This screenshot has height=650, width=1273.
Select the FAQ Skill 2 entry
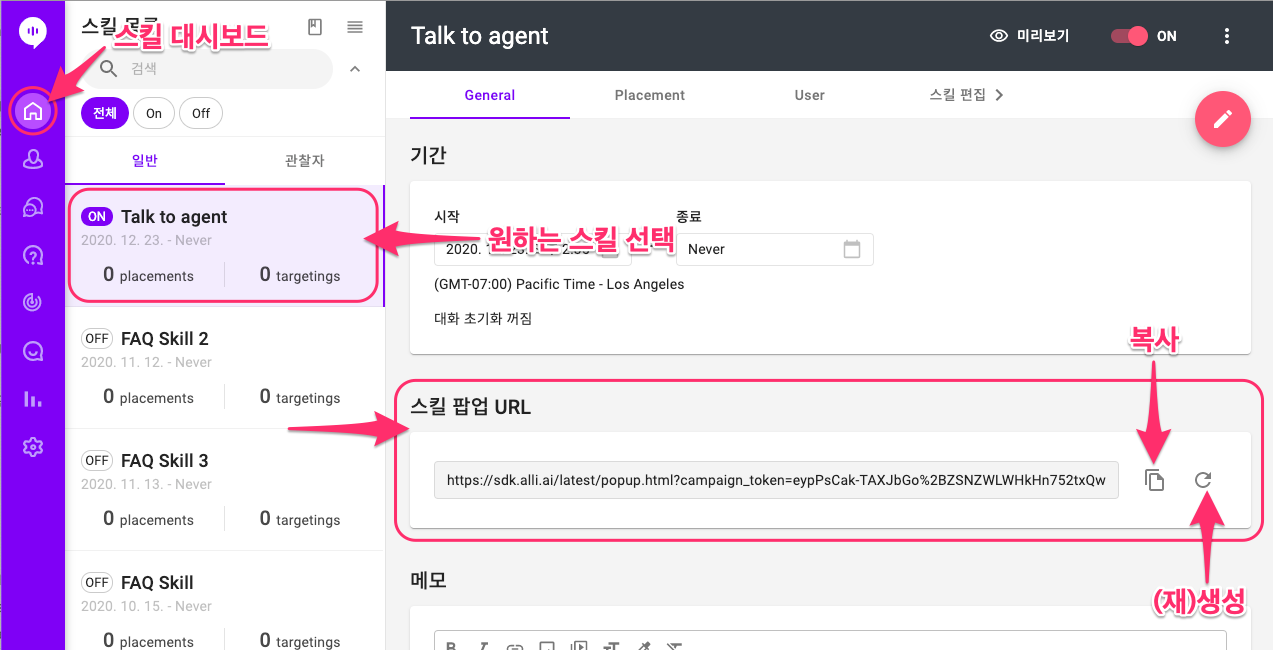coord(225,368)
